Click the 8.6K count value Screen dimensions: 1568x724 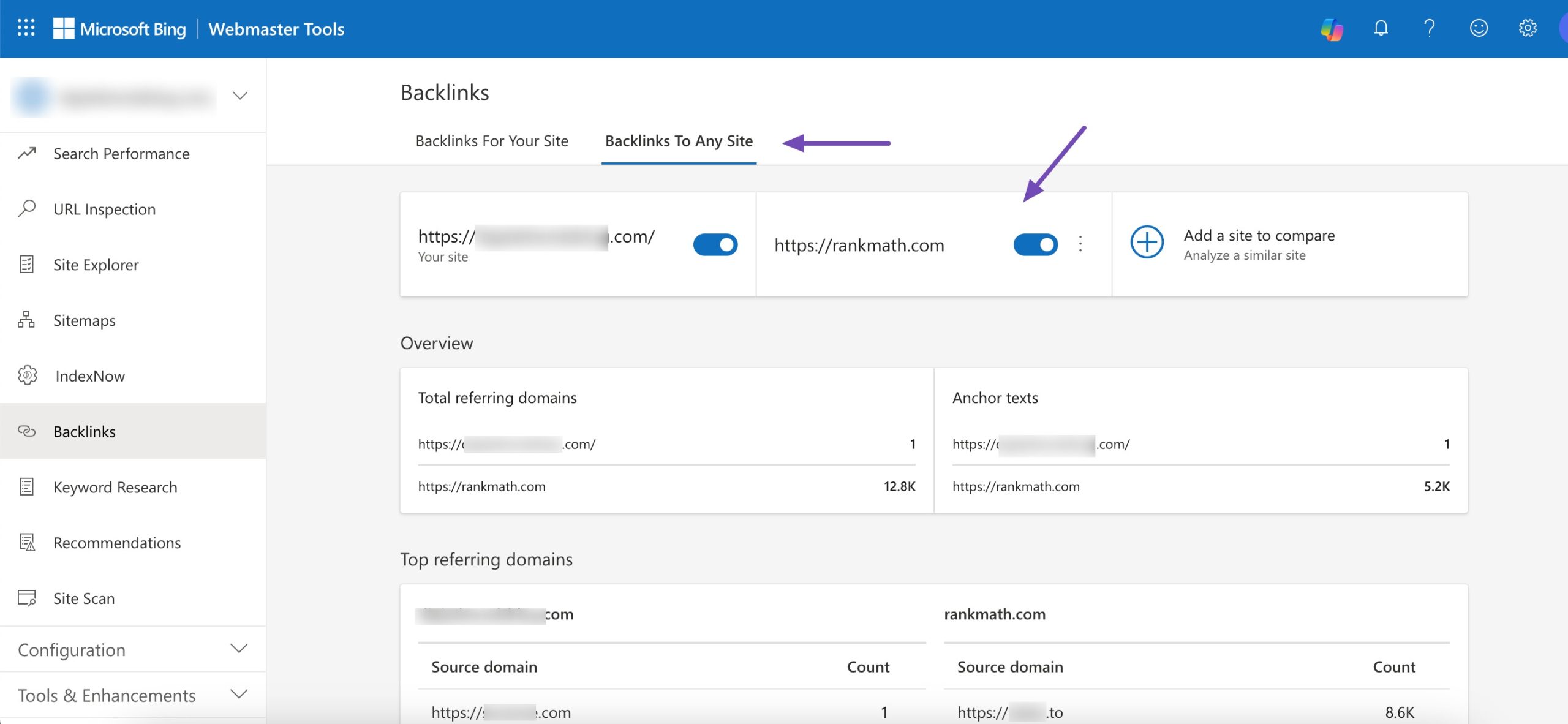tap(1400, 712)
